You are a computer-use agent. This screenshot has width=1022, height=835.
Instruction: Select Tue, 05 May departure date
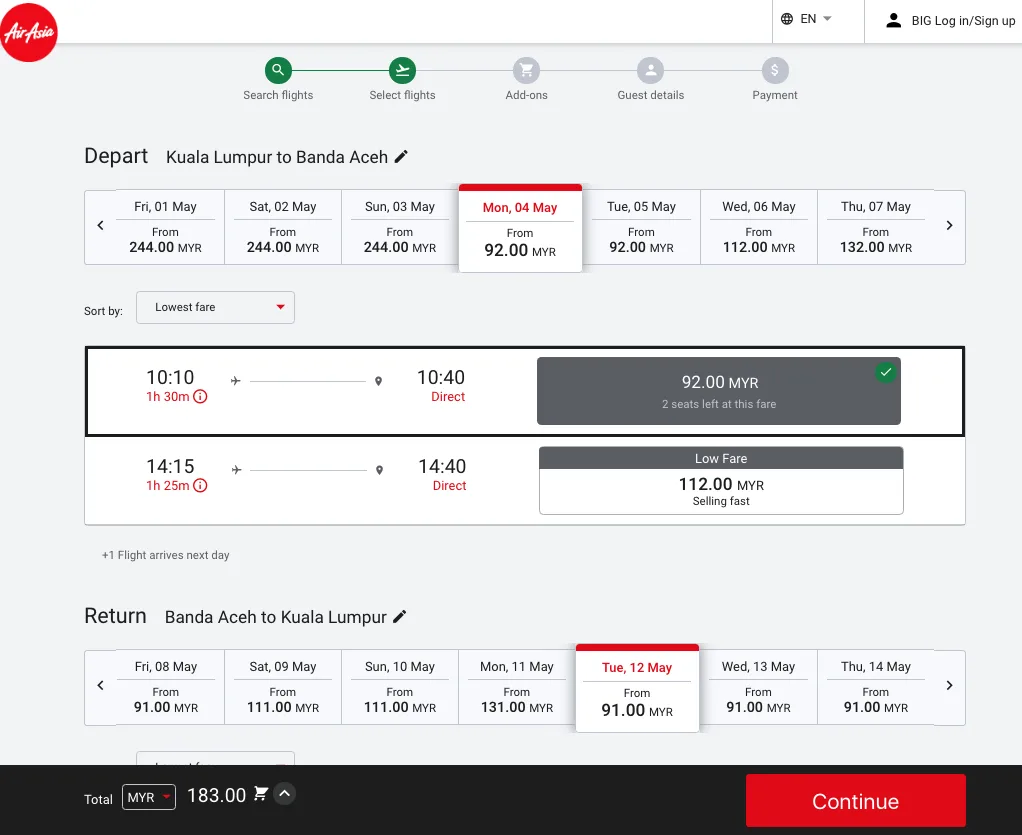(x=641, y=227)
